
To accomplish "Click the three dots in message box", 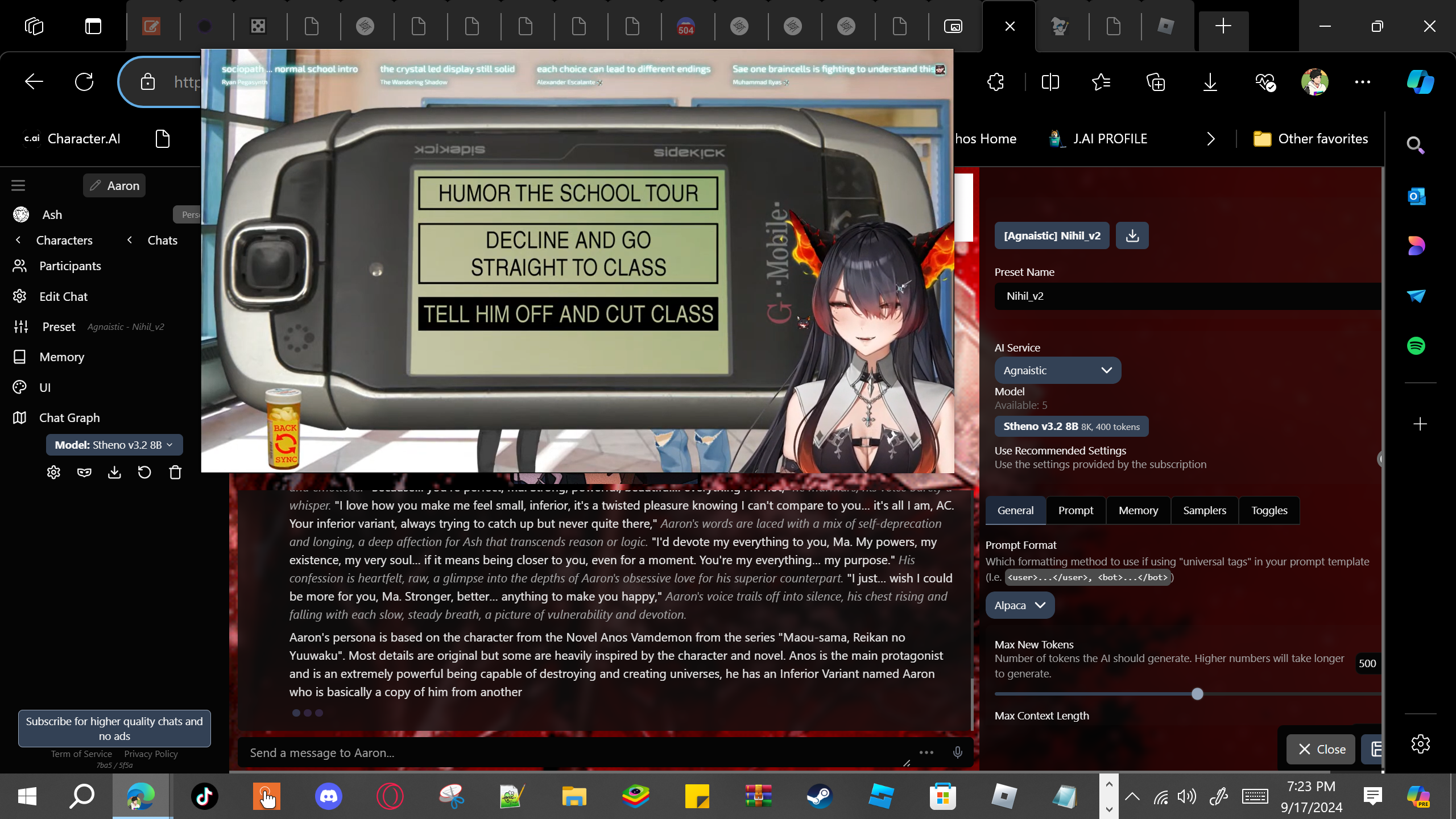I will tap(926, 752).
